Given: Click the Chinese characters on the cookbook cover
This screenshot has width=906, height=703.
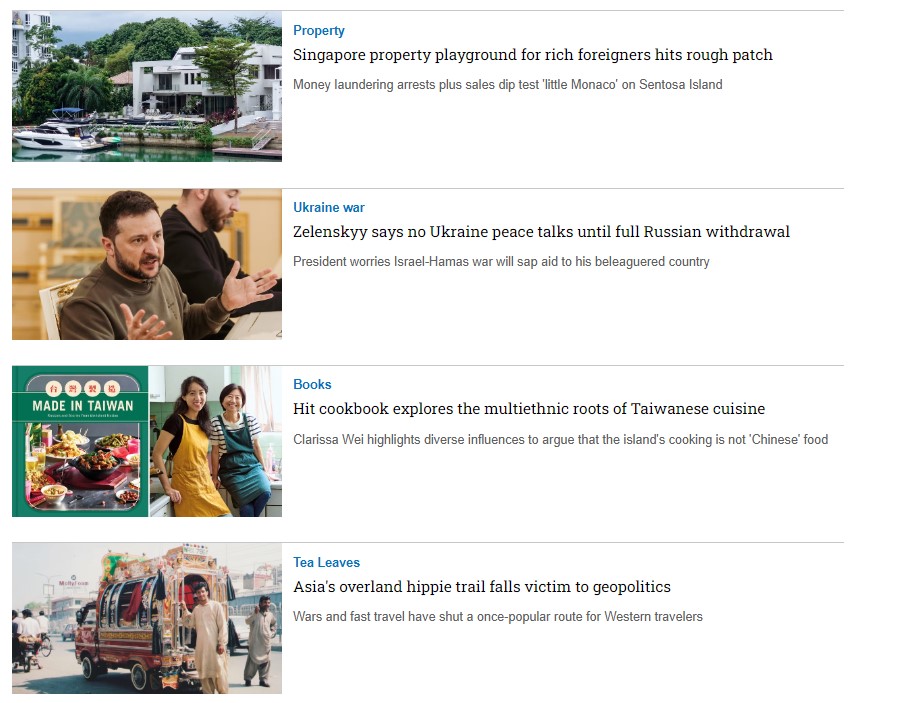Looking at the screenshot, I should click(x=81, y=388).
